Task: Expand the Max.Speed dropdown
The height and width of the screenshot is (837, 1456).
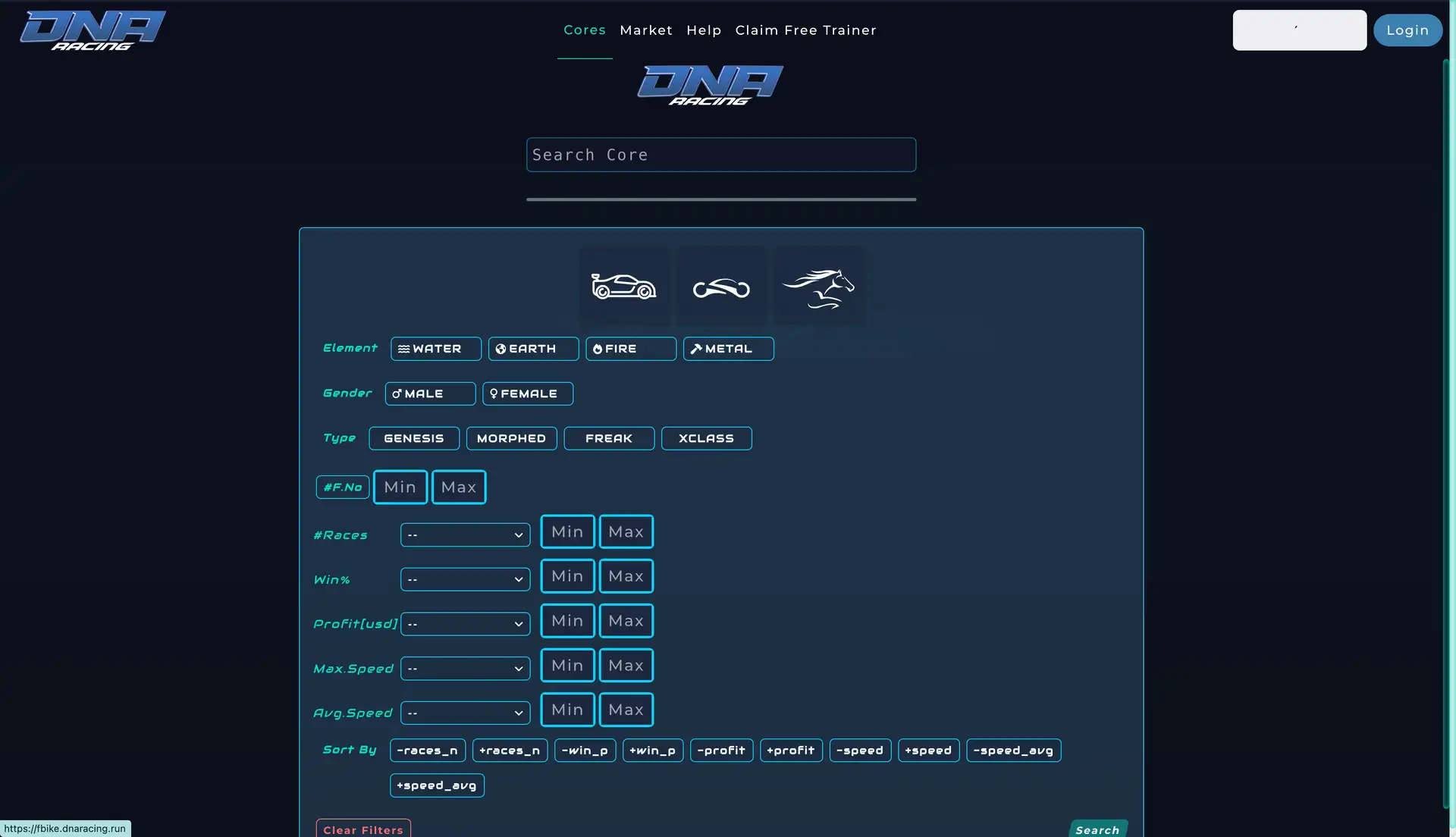Action: point(465,669)
